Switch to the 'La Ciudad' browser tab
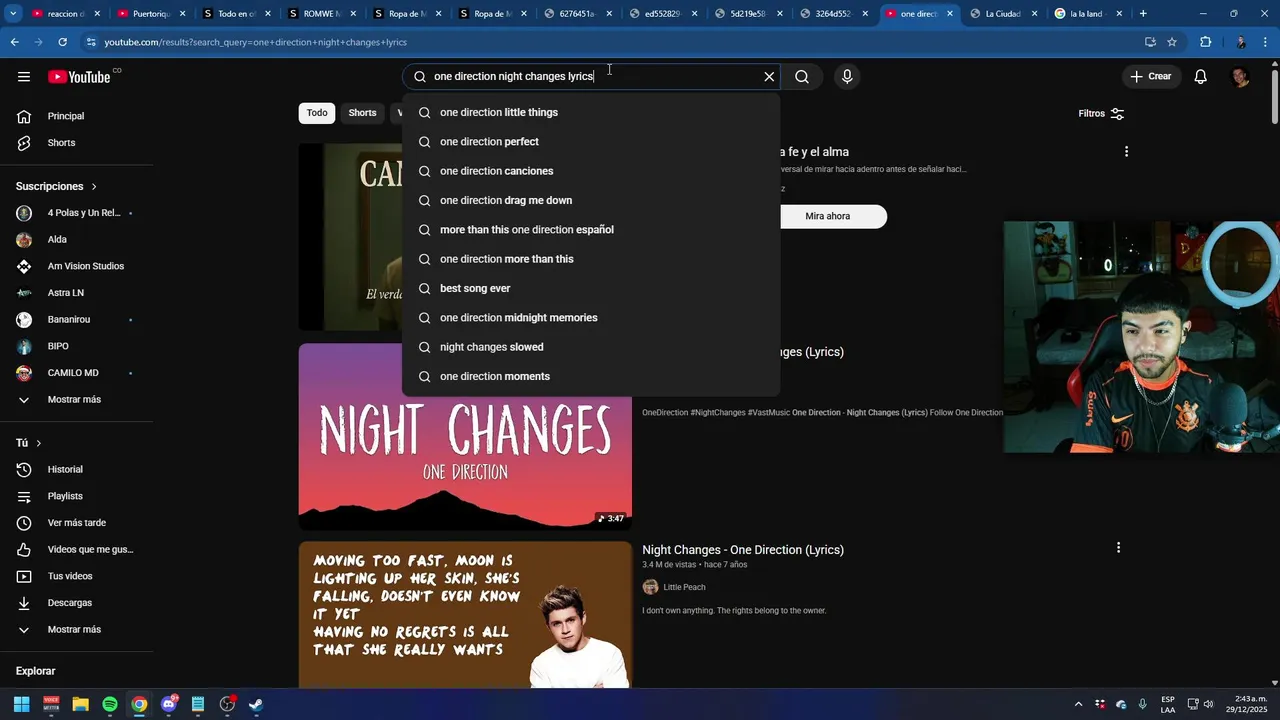 click(1002, 14)
